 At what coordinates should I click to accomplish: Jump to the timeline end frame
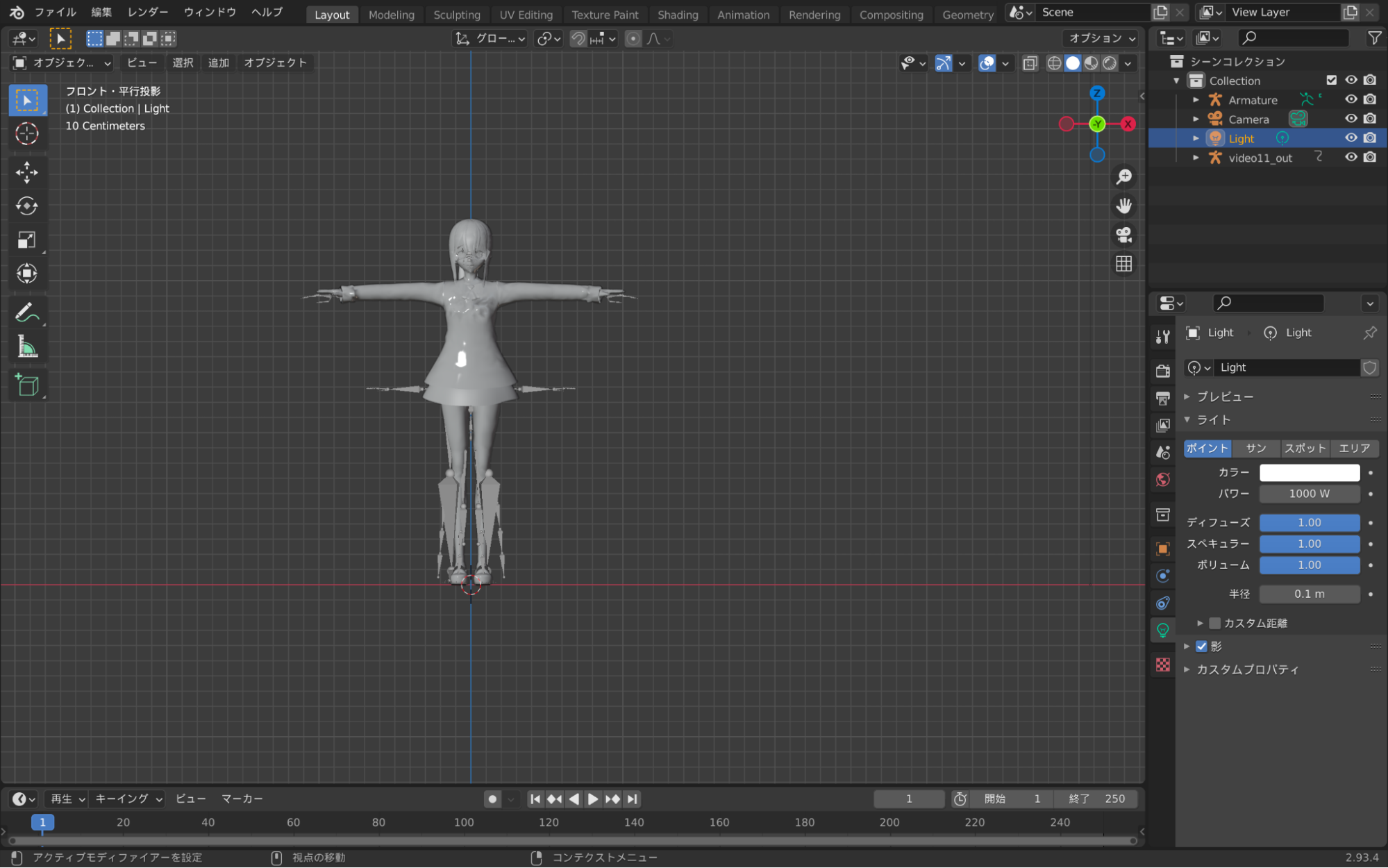pyautogui.click(x=632, y=800)
